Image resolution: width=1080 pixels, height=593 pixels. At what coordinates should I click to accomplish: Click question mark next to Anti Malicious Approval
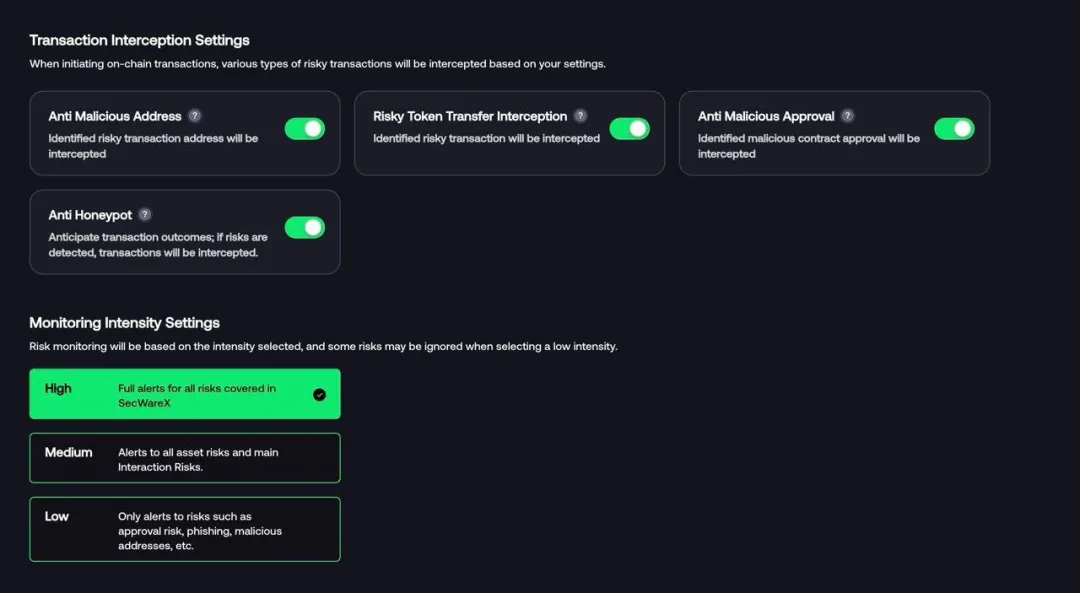coord(848,116)
